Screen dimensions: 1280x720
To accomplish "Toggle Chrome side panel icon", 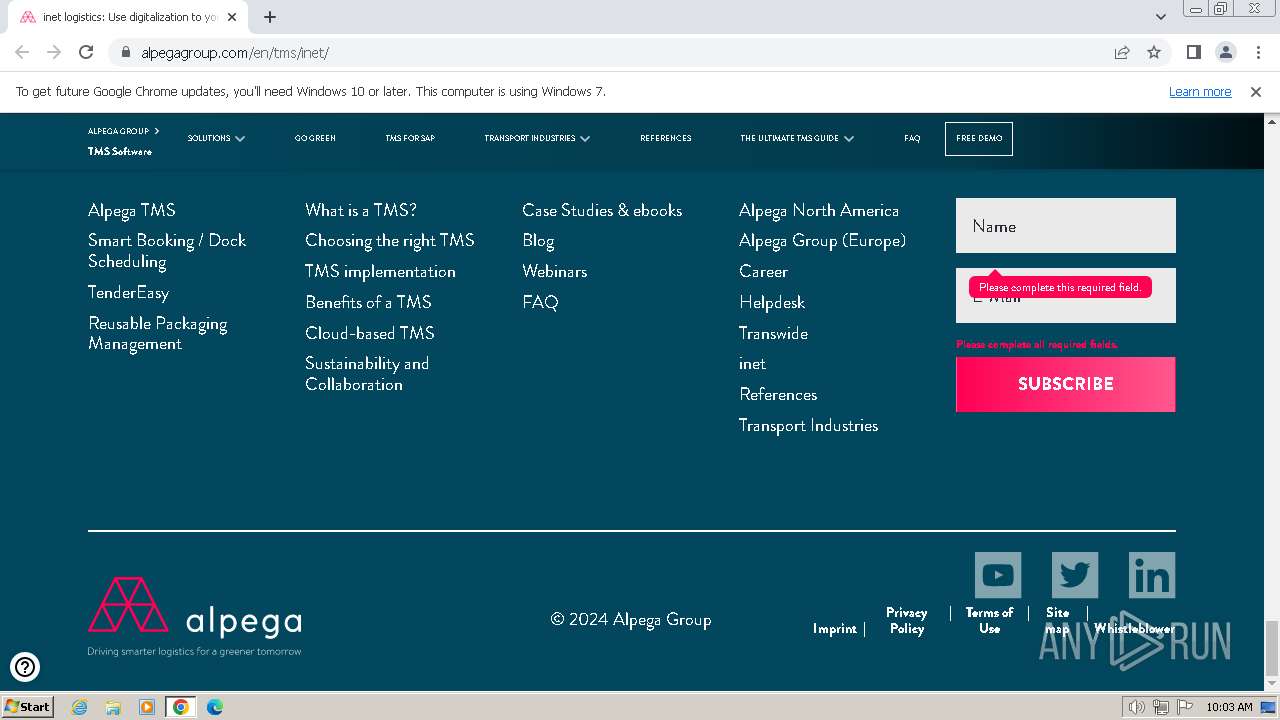I will [x=1194, y=53].
